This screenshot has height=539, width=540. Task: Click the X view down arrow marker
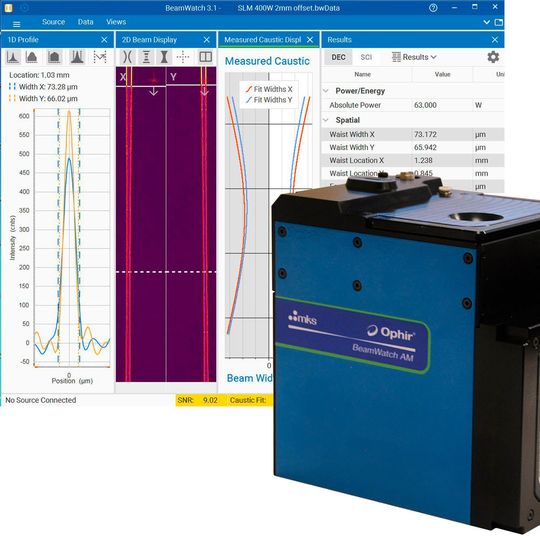(154, 92)
